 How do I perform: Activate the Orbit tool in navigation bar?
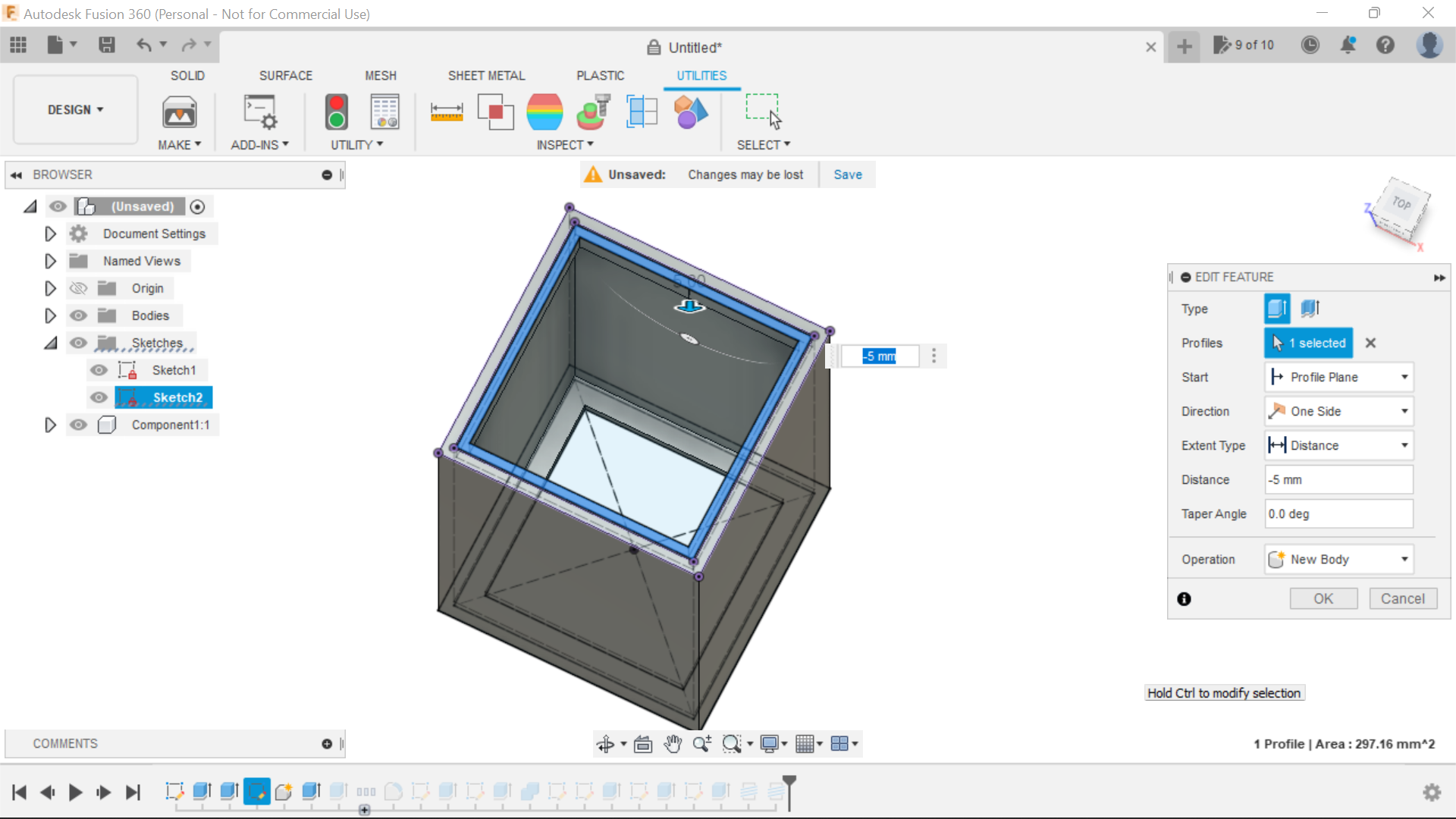click(606, 744)
